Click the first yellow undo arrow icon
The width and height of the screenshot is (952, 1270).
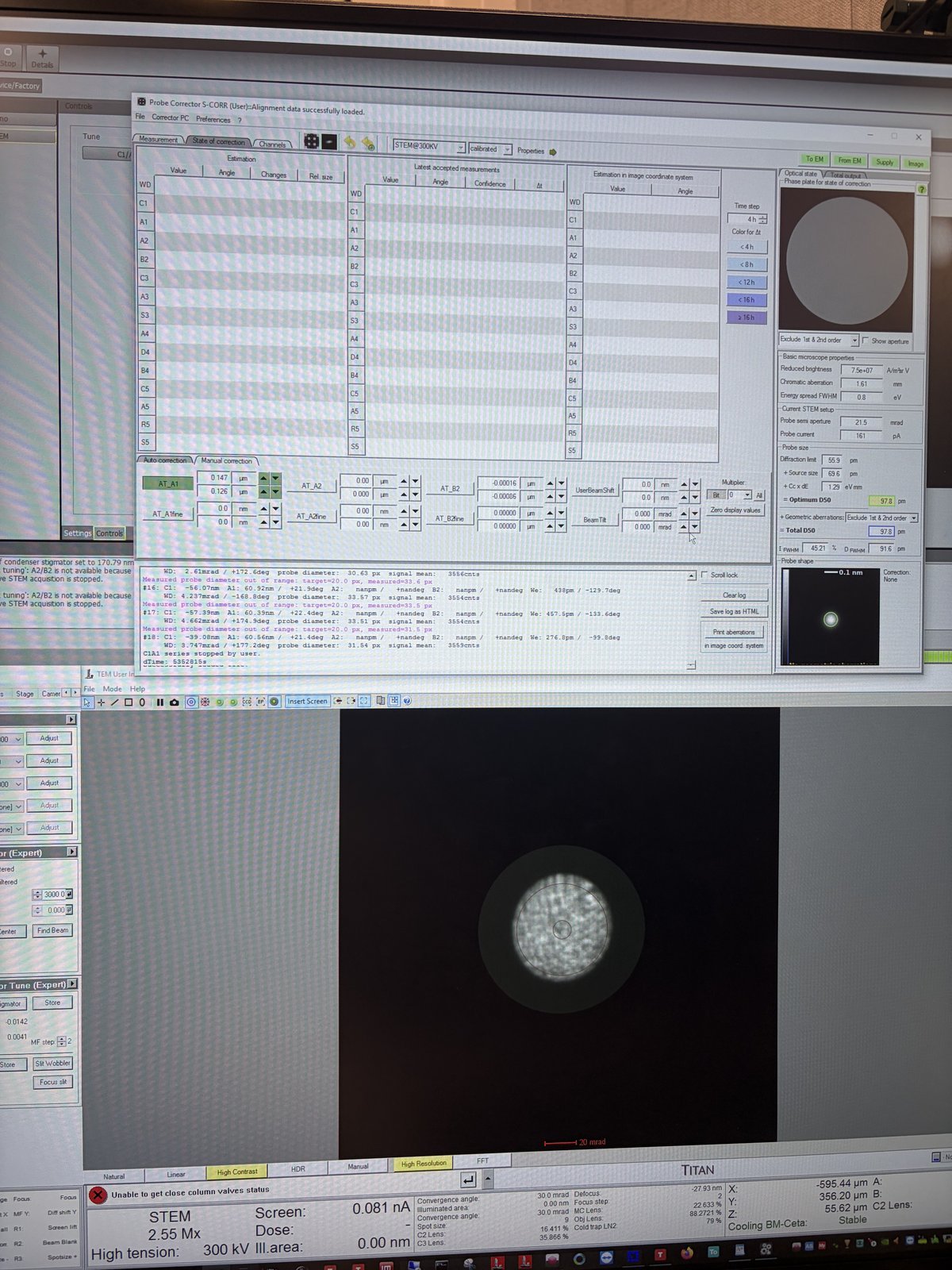(349, 143)
